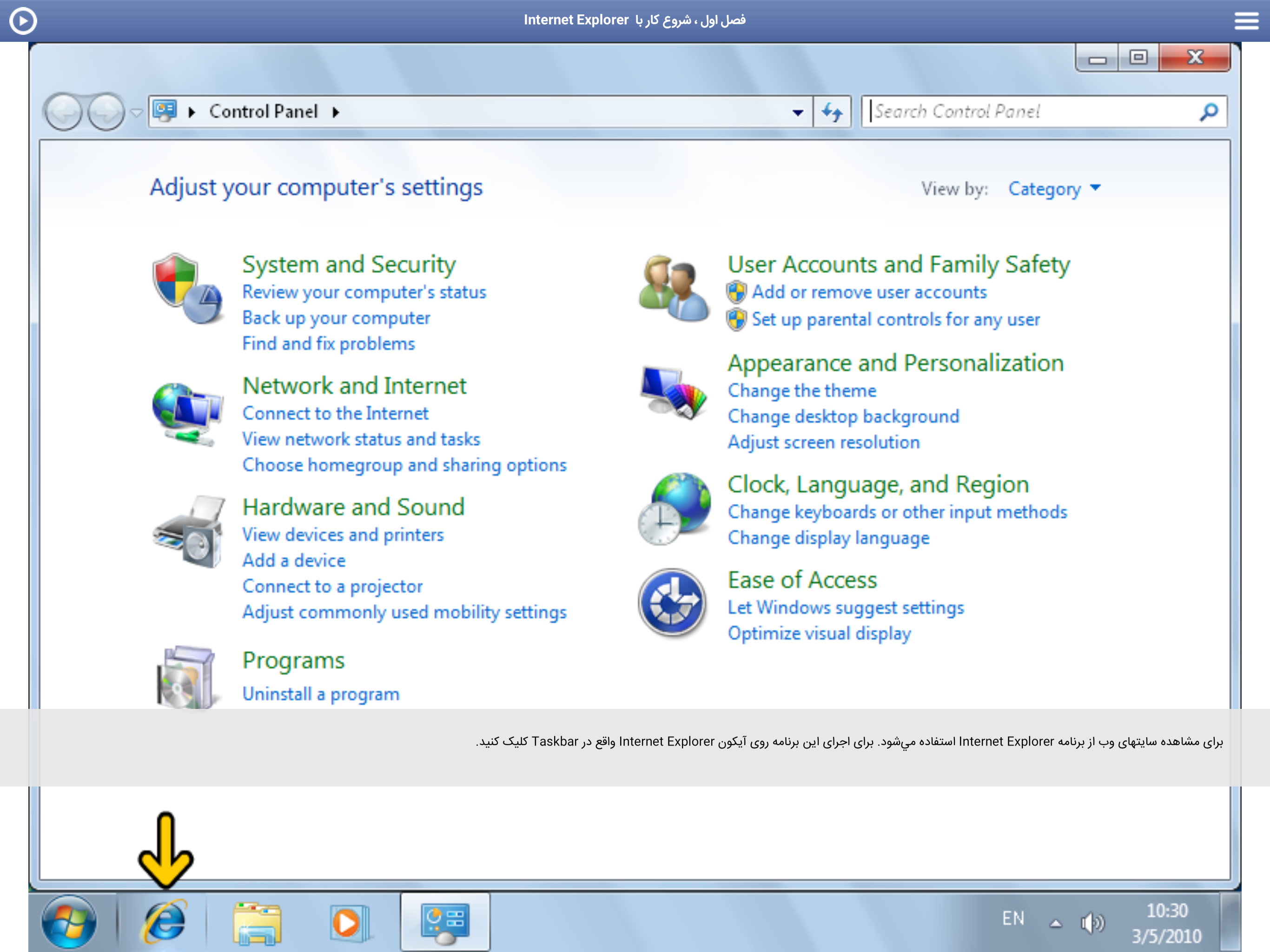Open Review your computer's status
1270x952 pixels.
[364, 292]
